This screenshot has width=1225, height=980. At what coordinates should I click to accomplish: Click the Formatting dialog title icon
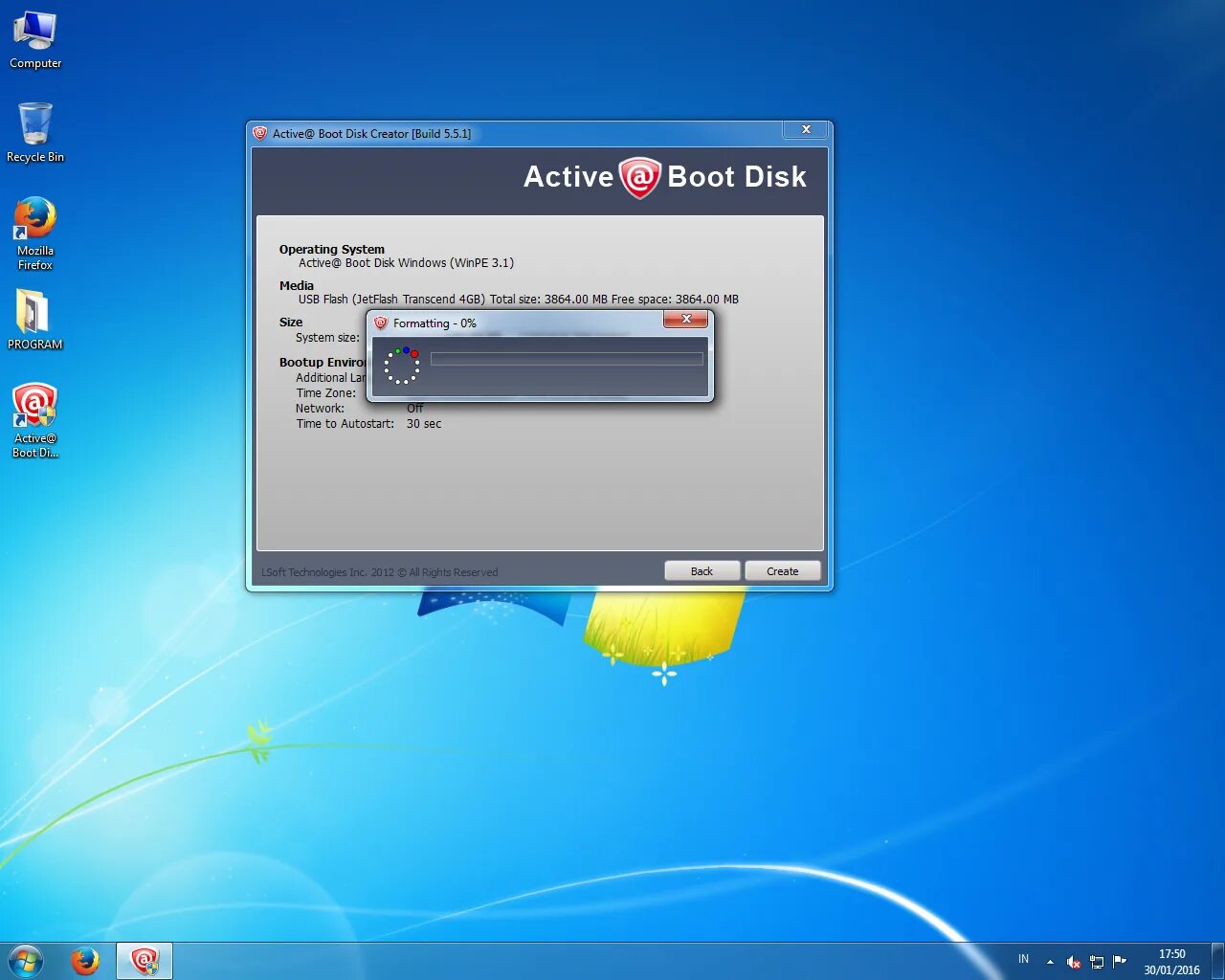pyautogui.click(x=381, y=323)
